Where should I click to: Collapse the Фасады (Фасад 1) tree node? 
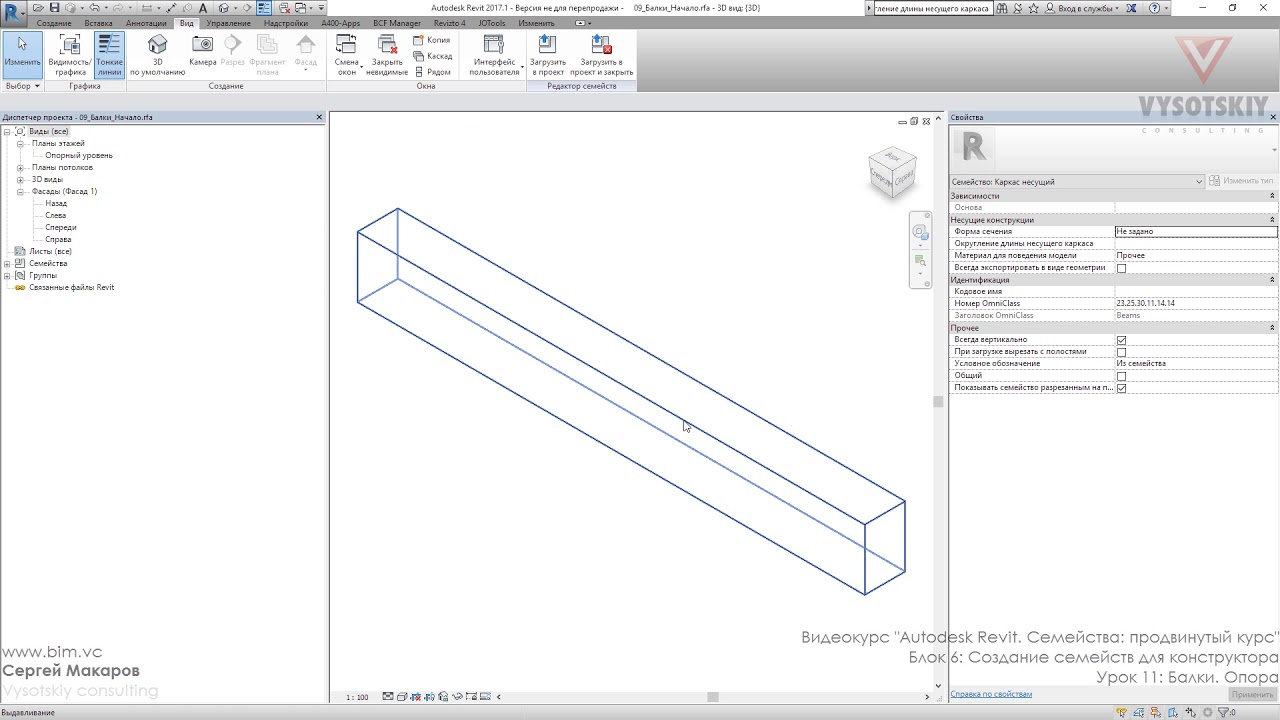click(x=20, y=191)
